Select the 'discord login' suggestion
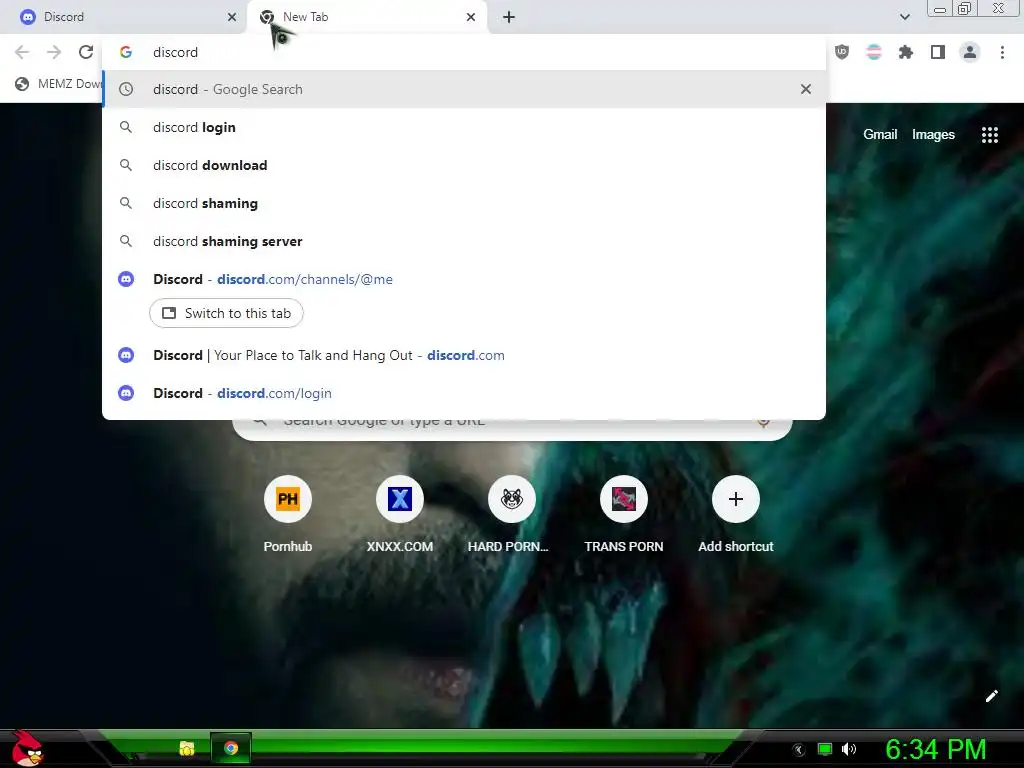1024x768 pixels. [x=464, y=127]
